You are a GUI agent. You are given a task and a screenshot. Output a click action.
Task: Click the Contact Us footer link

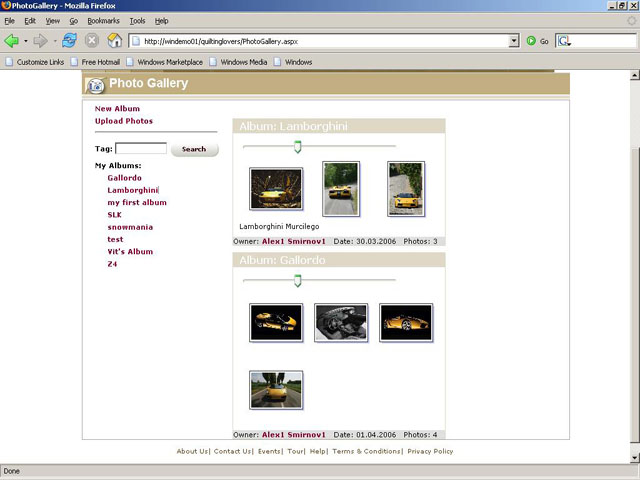(x=232, y=451)
